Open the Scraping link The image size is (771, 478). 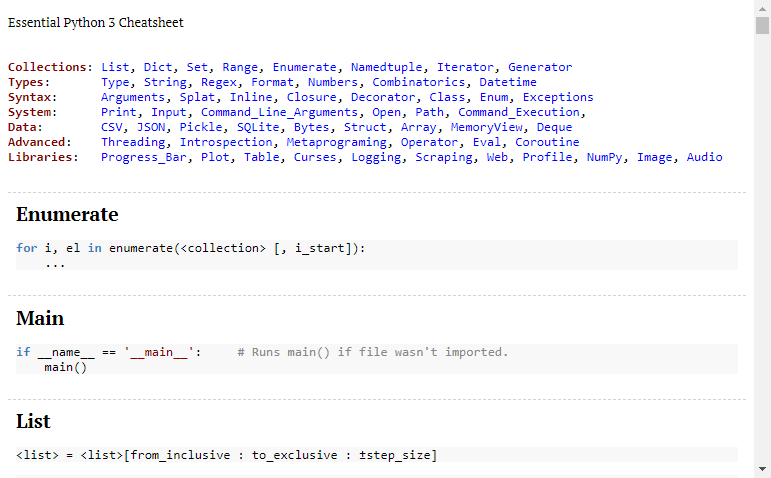tap(444, 157)
